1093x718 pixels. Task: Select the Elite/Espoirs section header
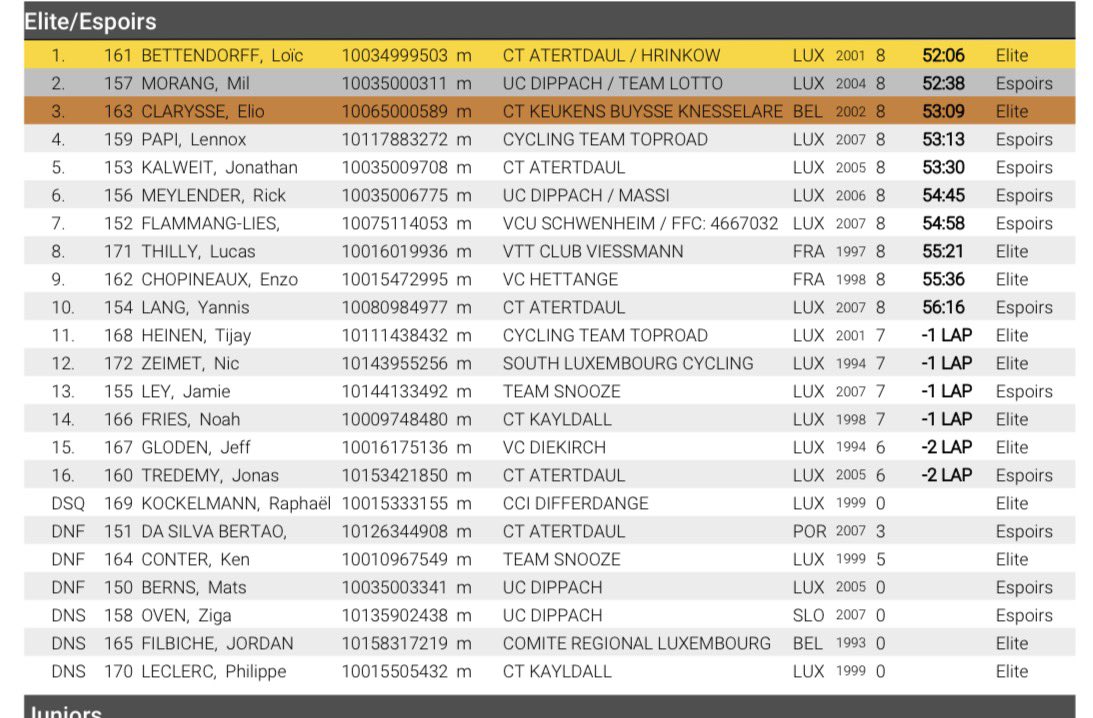tap(549, 21)
